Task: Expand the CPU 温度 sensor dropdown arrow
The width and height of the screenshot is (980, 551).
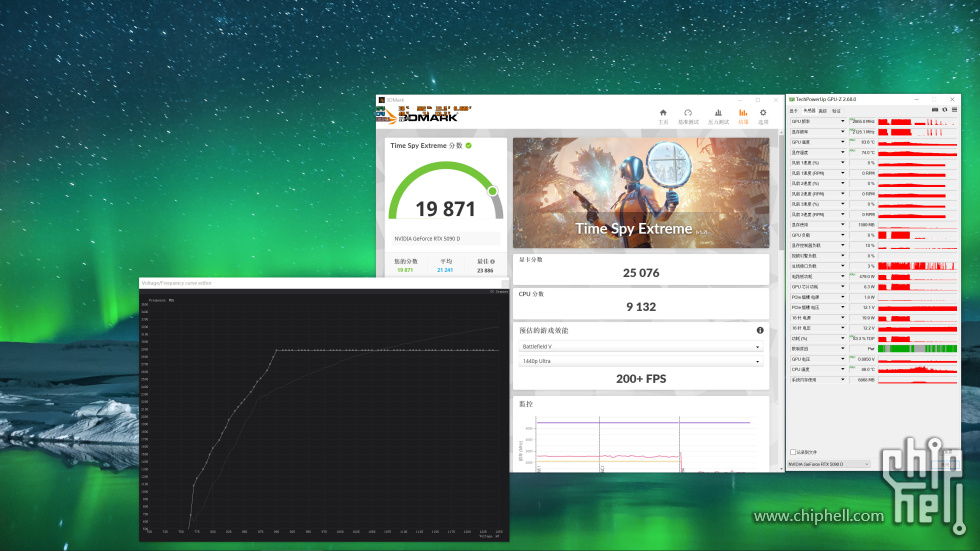Action: tap(842, 369)
